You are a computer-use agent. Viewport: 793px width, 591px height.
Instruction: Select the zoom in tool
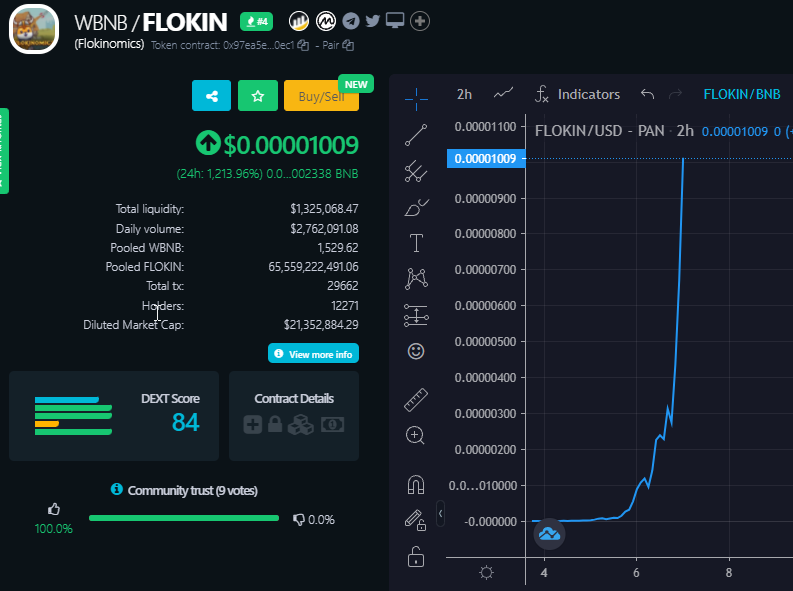tap(415, 435)
